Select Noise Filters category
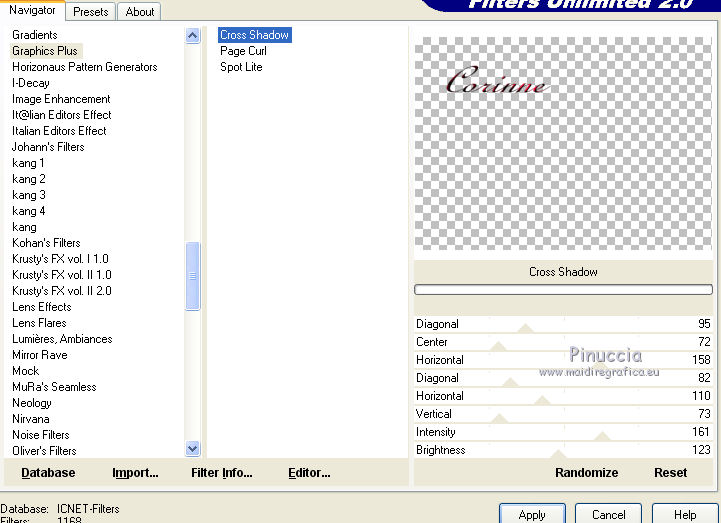 coord(40,435)
